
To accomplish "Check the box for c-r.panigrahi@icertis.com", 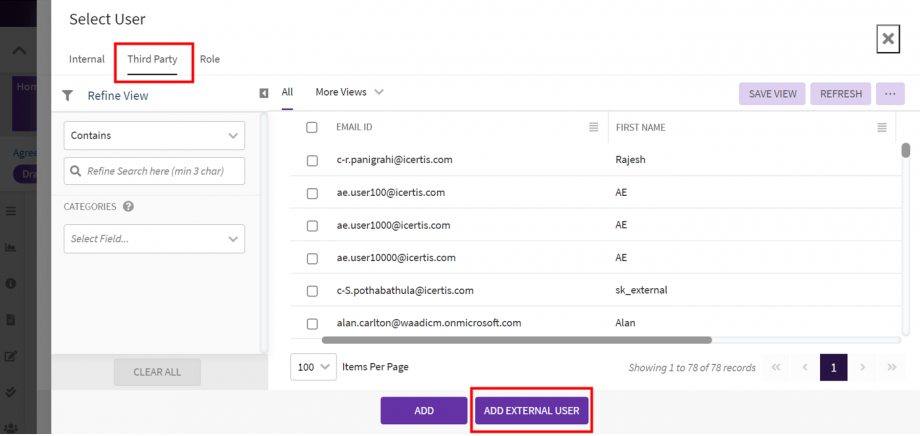I will [312, 160].
